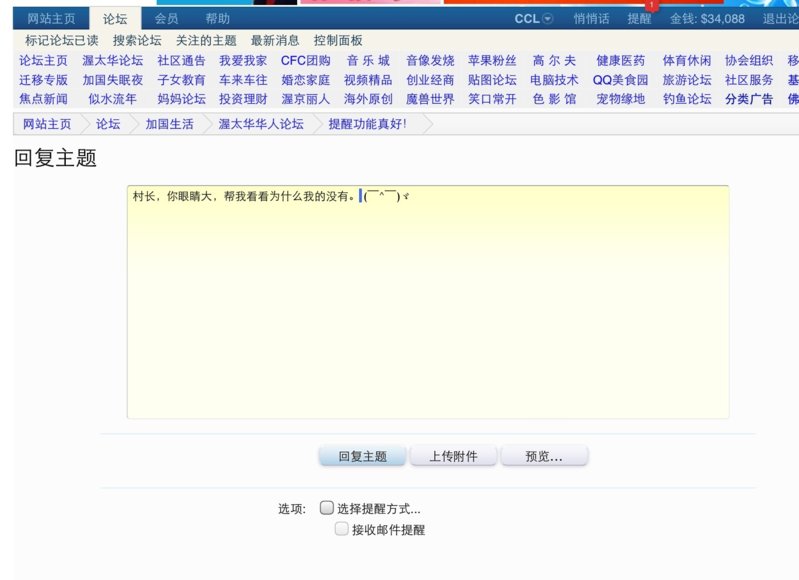Open the 妈妈论坛 link
799x580 pixels.
tap(181, 99)
